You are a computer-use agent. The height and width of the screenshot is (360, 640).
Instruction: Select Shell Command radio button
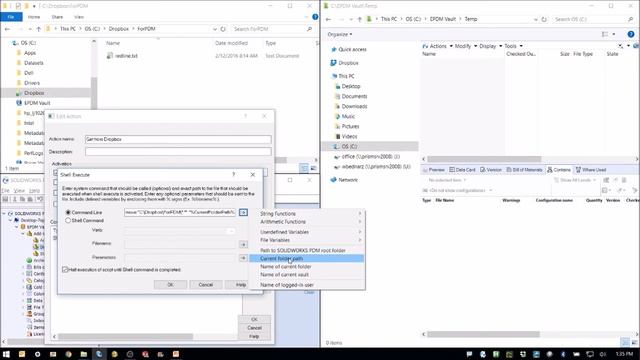click(x=68, y=220)
